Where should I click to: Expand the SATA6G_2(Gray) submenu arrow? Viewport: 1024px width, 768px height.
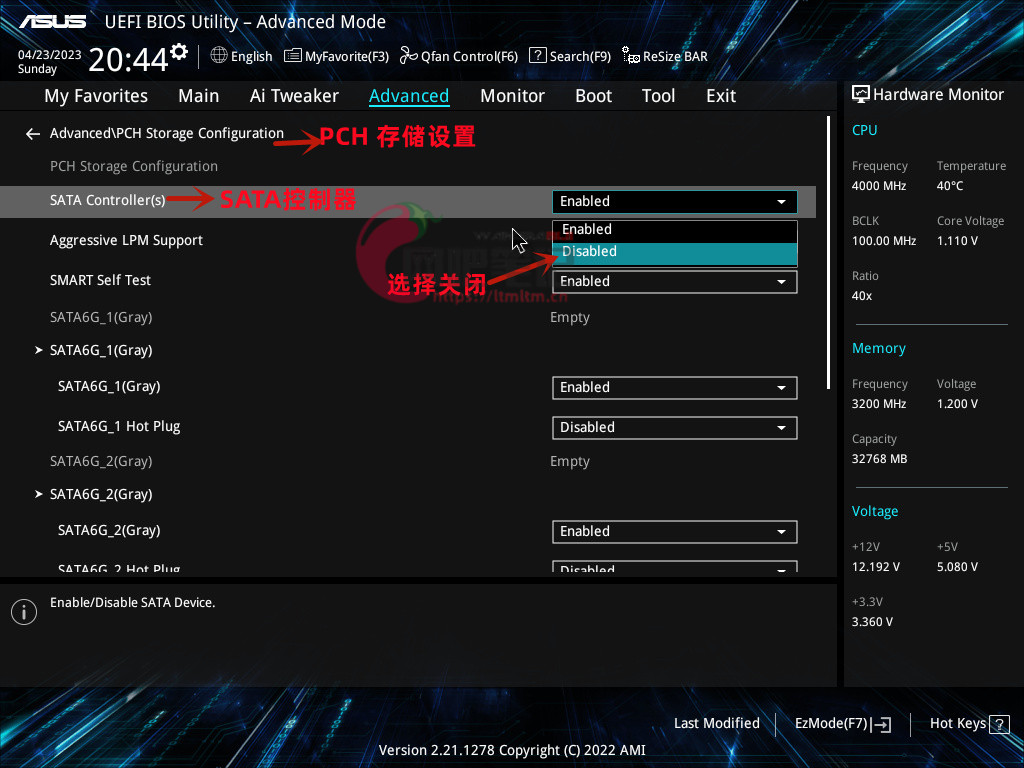[x=39, y=494]
